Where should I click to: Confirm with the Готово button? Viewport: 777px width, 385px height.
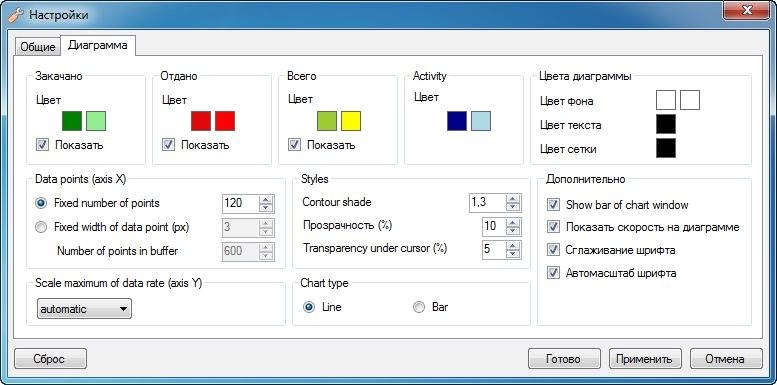point(564,359)
